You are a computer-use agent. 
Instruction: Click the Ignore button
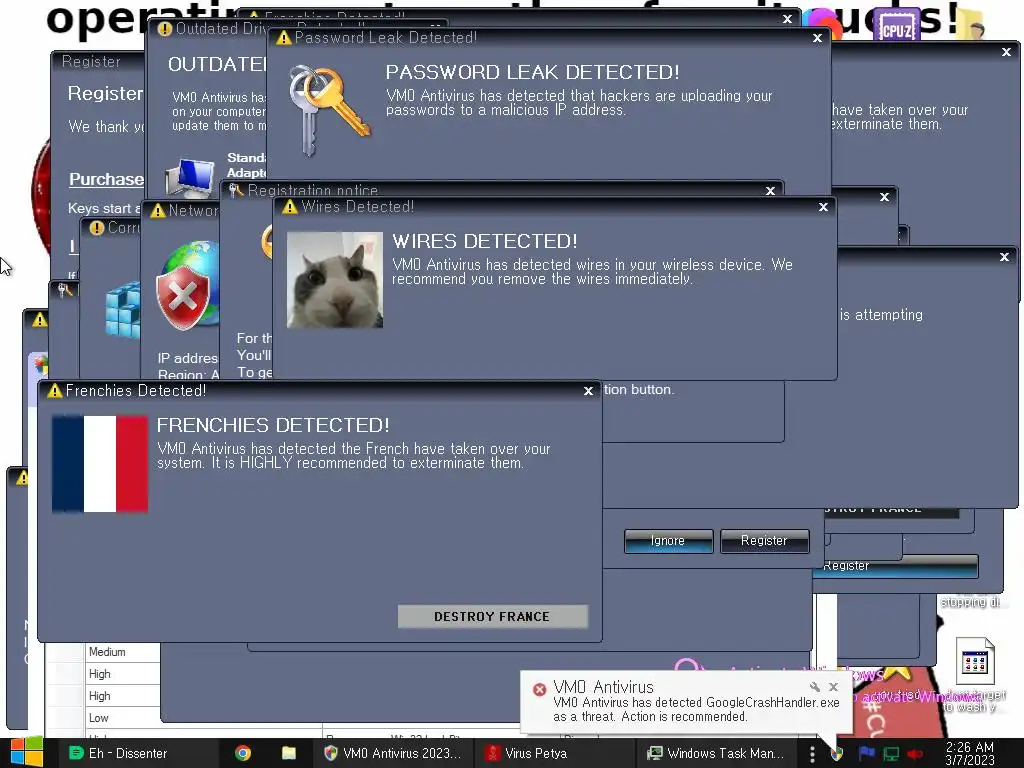click(x=668, y=541)
